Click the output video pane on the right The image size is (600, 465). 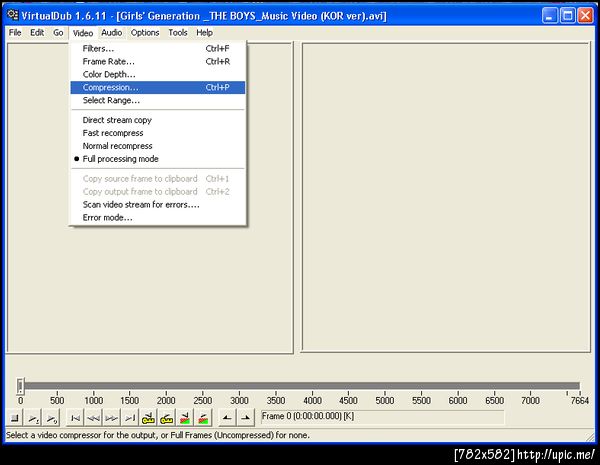coord(446,197)
